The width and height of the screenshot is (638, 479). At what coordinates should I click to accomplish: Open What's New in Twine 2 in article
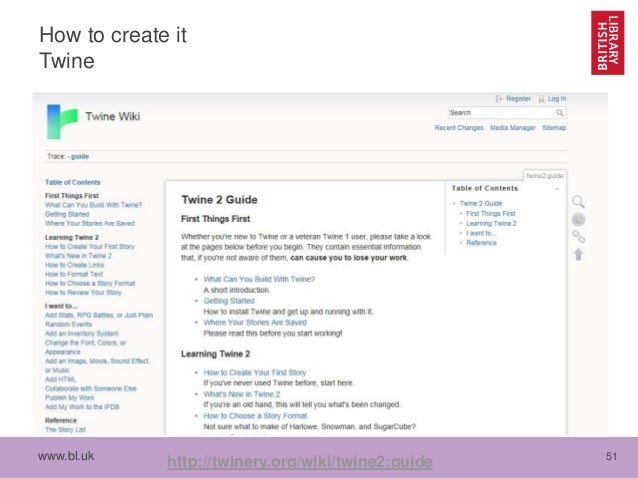pyautogui.click(x=242, y=394)
